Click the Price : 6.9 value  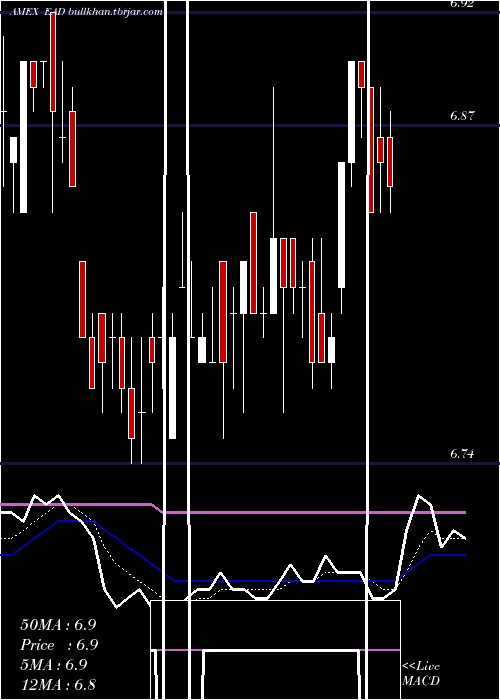tap(59, 645)
